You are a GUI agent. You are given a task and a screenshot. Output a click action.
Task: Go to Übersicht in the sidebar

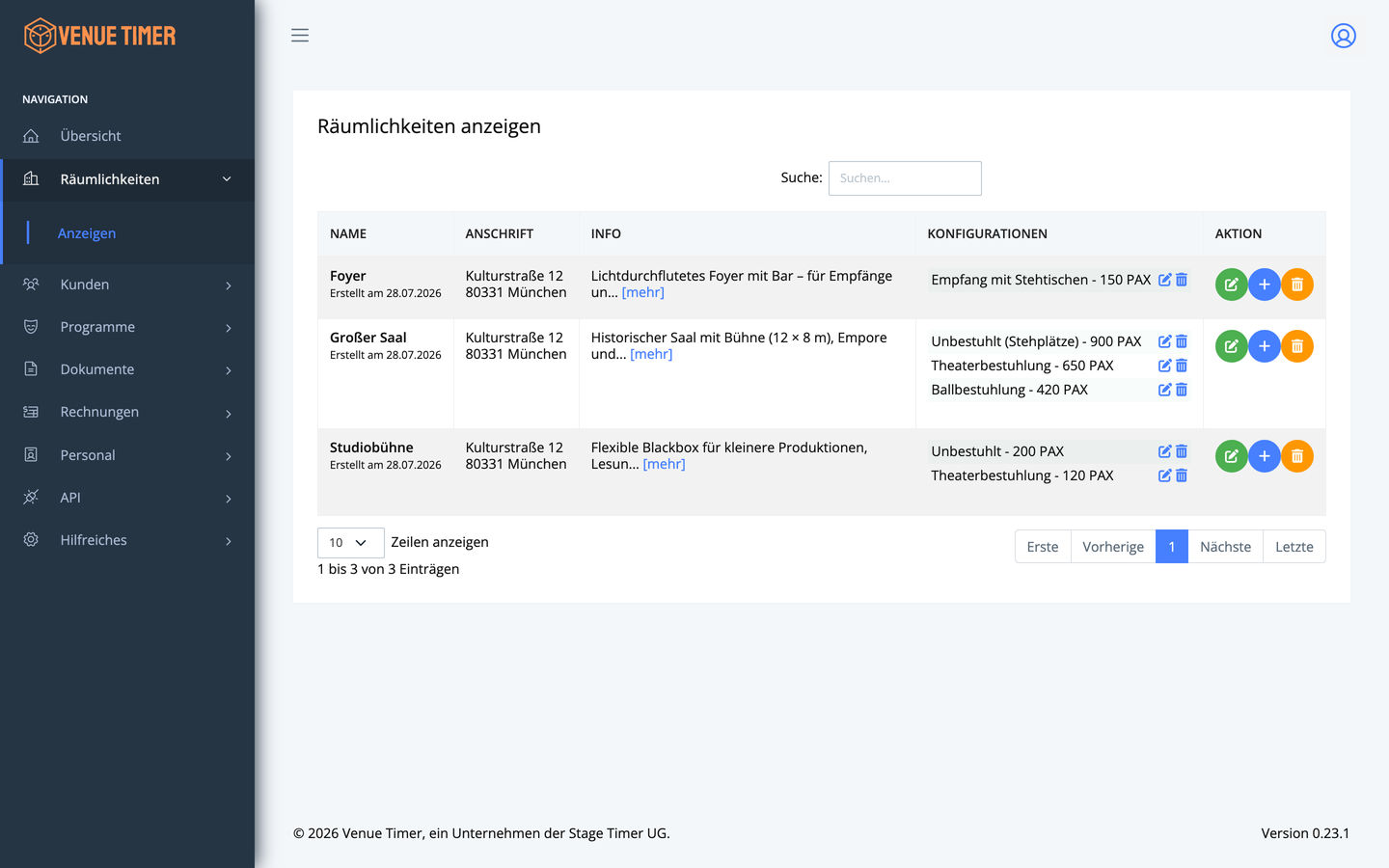pos(127,136)
